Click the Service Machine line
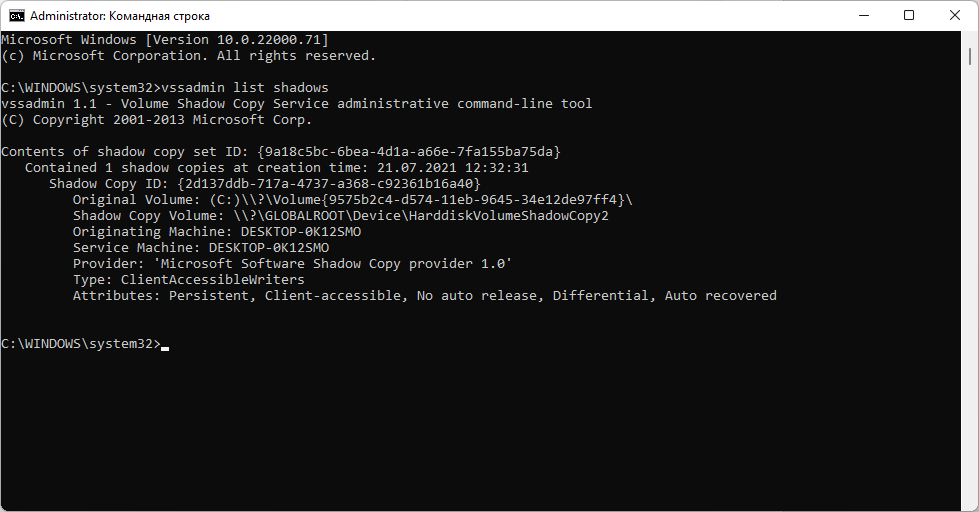This screenshot has width=979, height=512. (200, 248)
